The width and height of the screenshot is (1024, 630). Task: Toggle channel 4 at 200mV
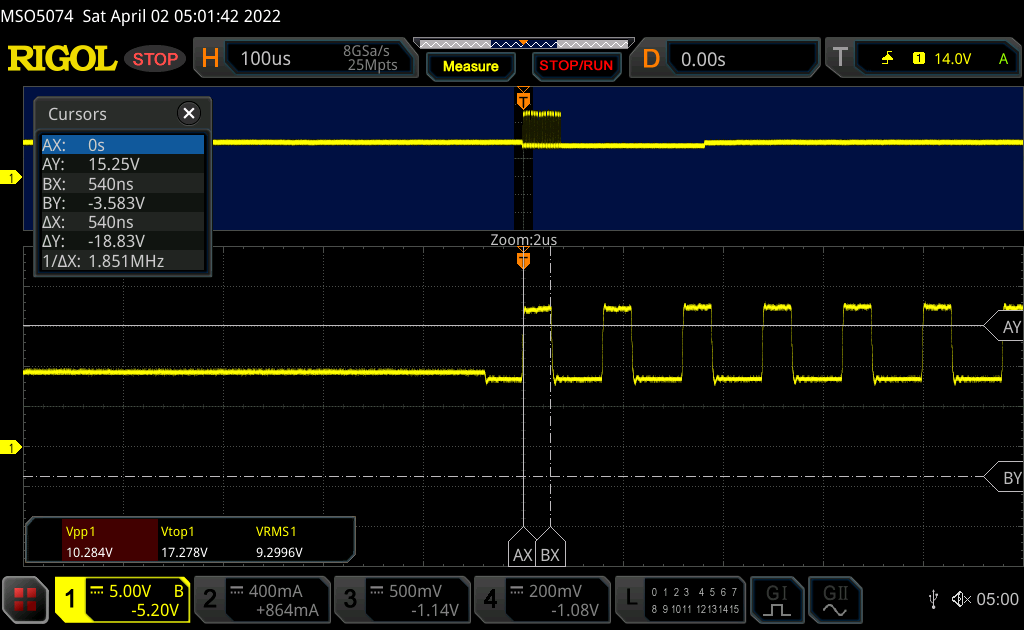542,599
